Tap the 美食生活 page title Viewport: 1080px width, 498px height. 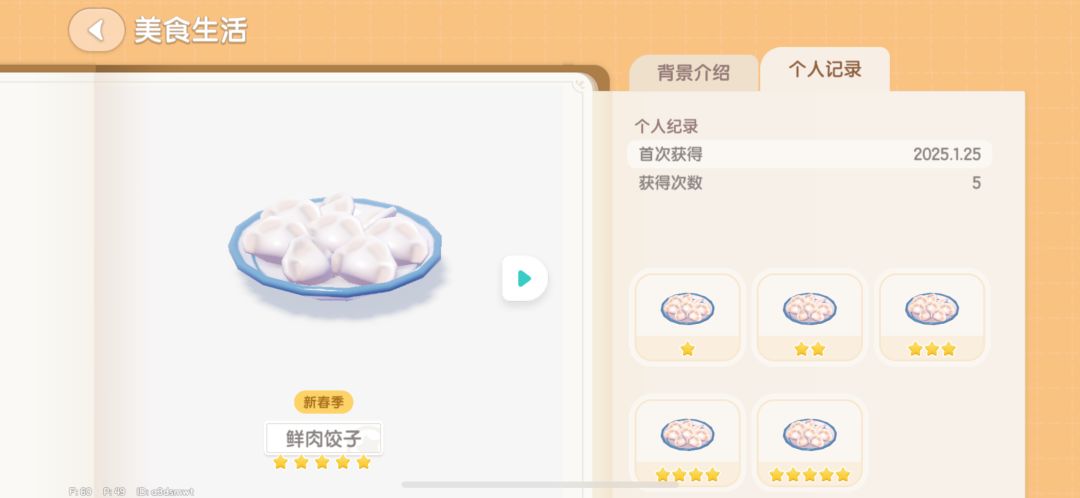191,30
